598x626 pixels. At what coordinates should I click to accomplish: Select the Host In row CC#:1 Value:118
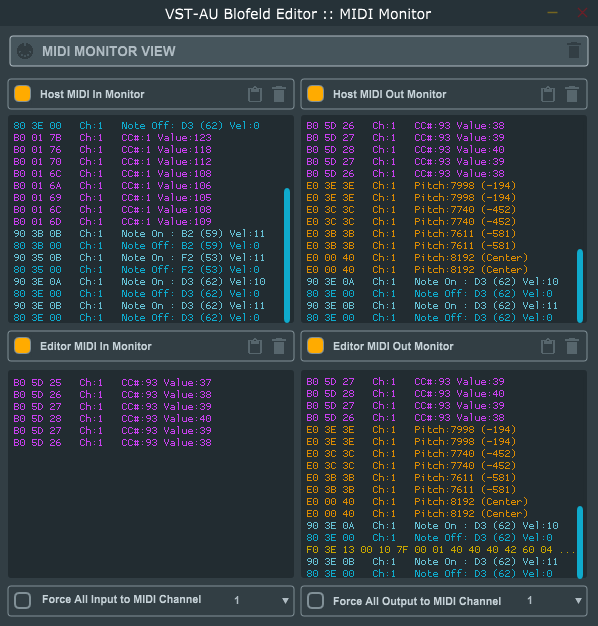tap(113, 150)
